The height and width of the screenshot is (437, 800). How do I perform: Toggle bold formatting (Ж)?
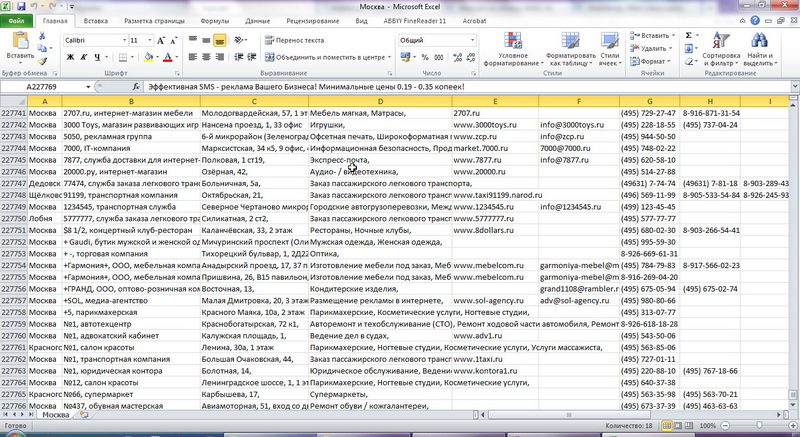point(70,57)
